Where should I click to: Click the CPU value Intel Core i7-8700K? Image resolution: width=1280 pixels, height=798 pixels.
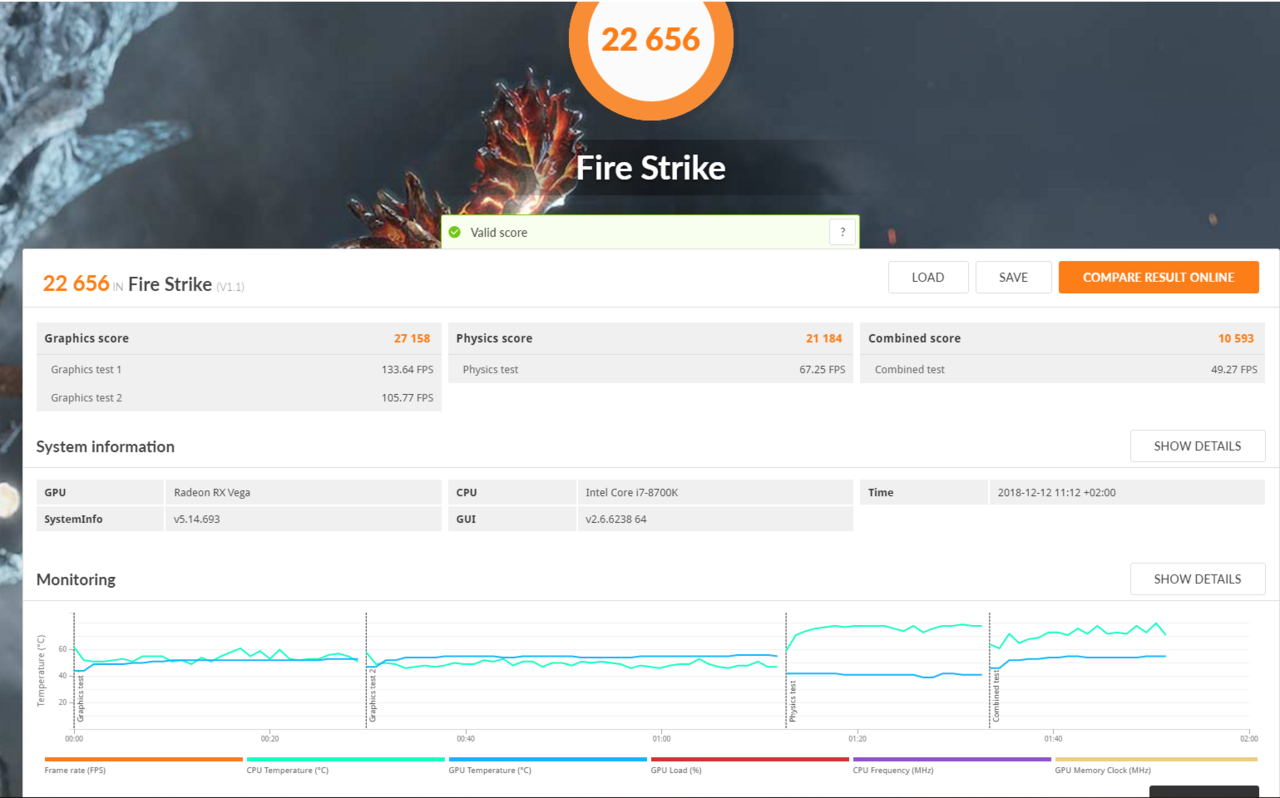pyautogui.click(x=632, y=492)
